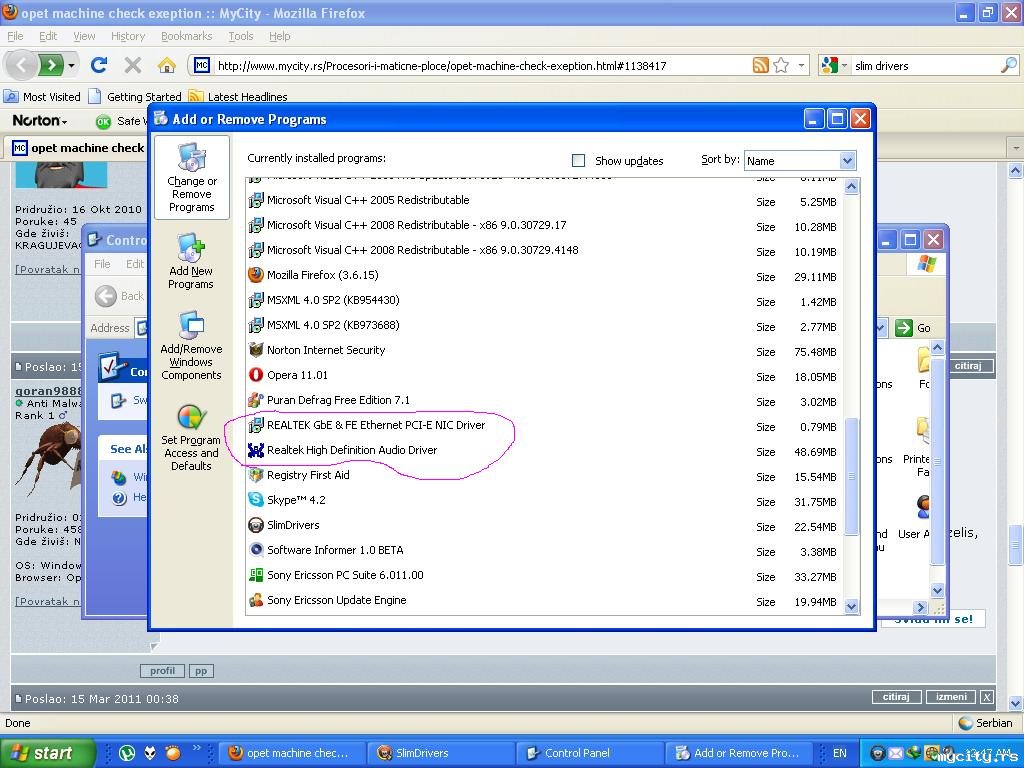Screen dimensions: 1024x768
Task: Click the goran9888 username link
Action: tap(49, 391)
